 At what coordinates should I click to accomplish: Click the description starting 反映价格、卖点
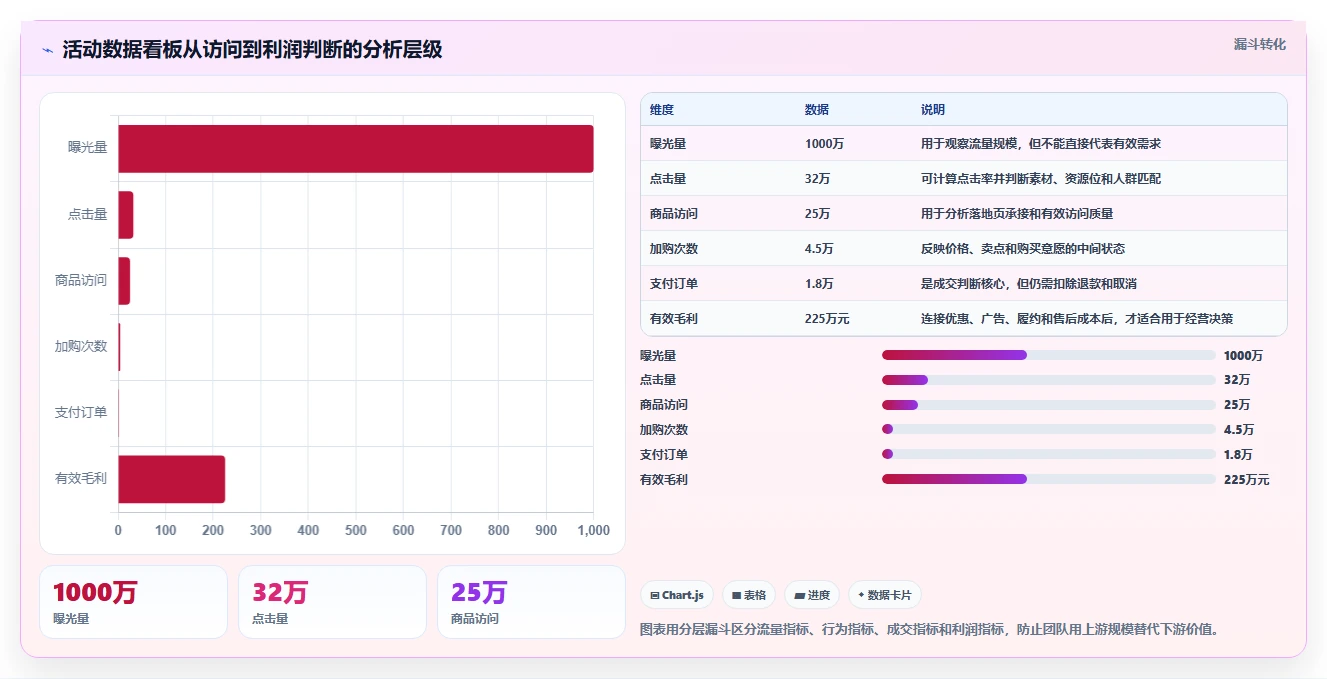(1023, 249)
